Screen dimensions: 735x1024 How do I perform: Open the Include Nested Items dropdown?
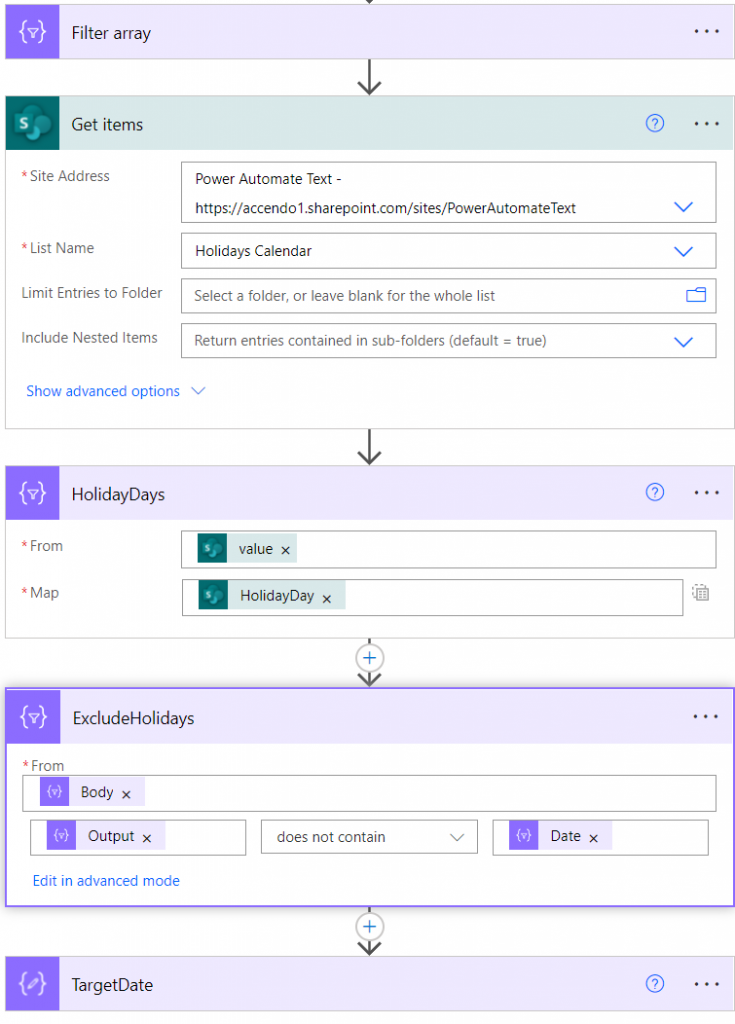(684, 340)
